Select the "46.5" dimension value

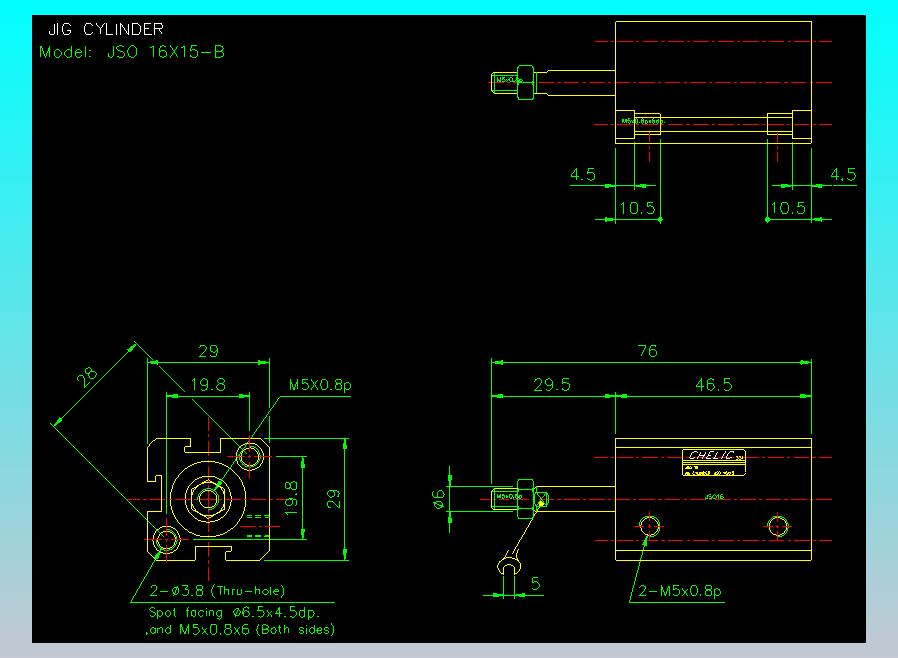(714, 384)
